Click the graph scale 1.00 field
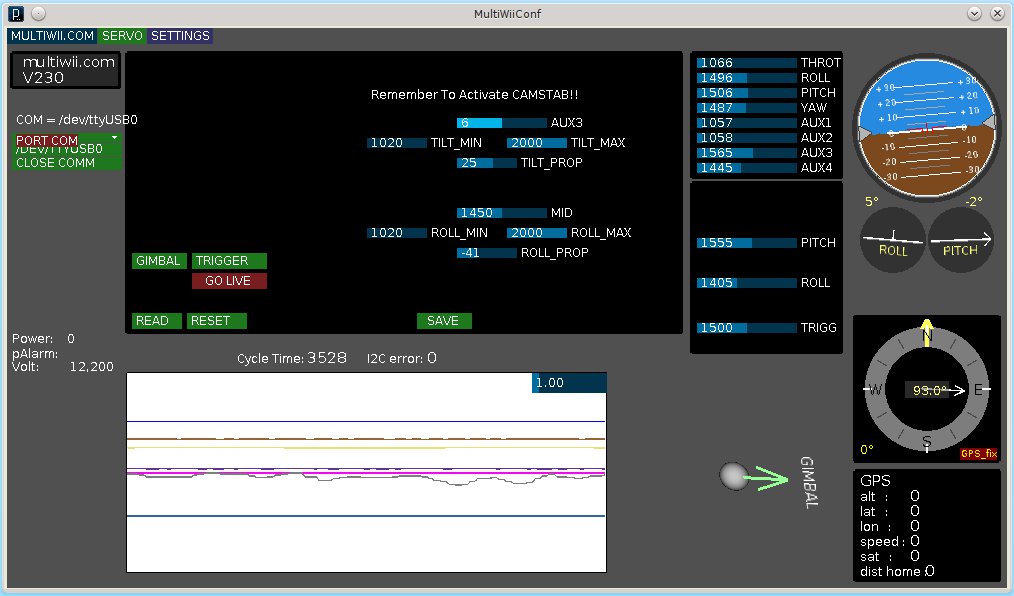 tap(568, 383)
